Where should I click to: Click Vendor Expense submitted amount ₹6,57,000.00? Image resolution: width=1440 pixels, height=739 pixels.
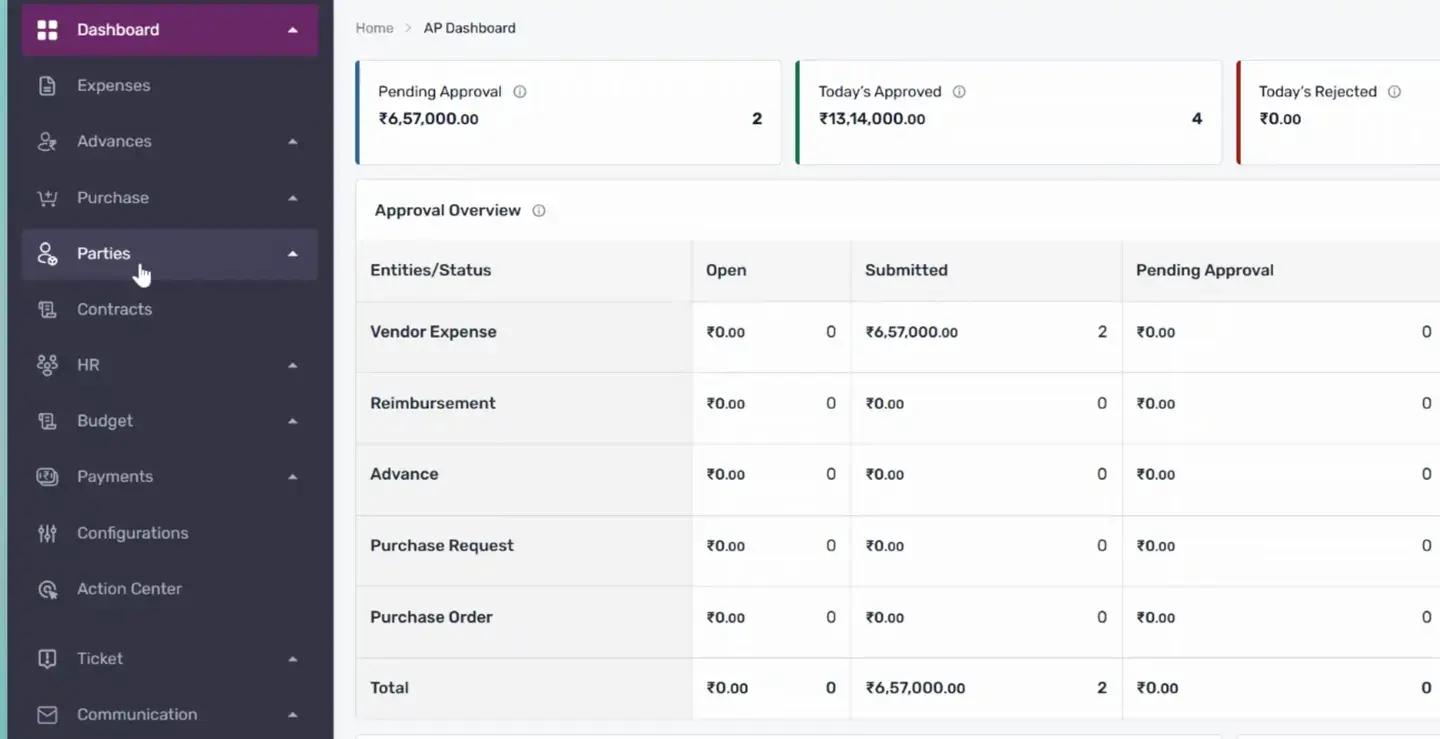coord(911,332)
